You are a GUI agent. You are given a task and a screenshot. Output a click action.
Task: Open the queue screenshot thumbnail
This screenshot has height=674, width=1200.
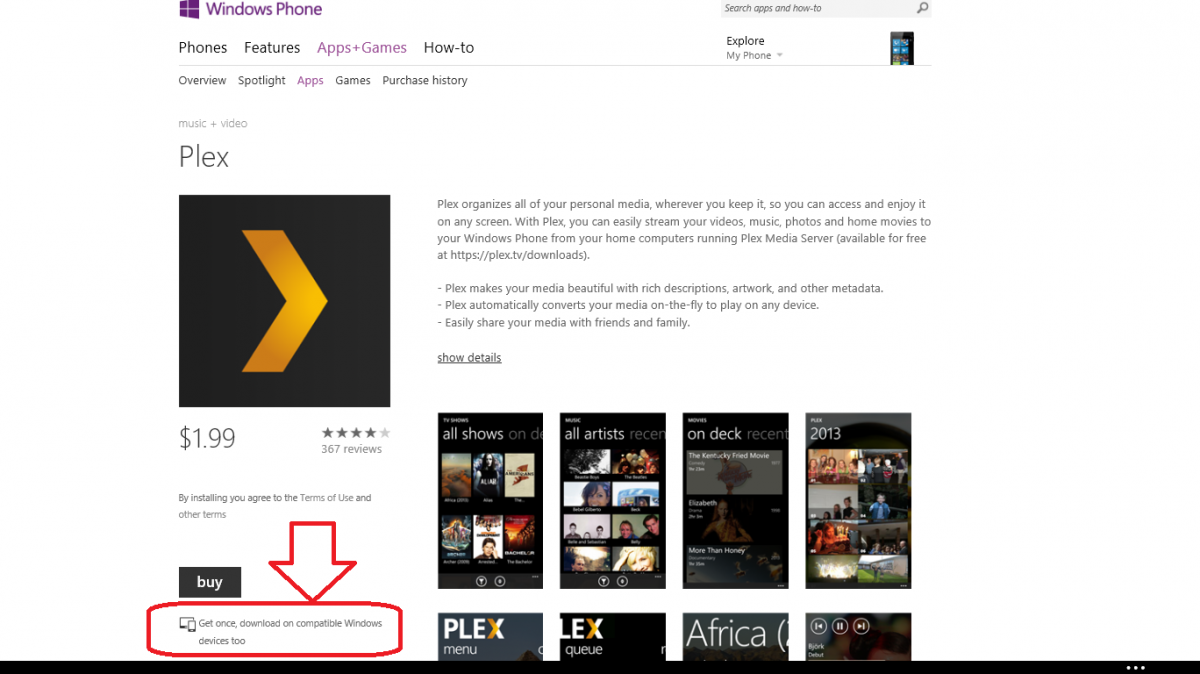[x=613, y=636]
